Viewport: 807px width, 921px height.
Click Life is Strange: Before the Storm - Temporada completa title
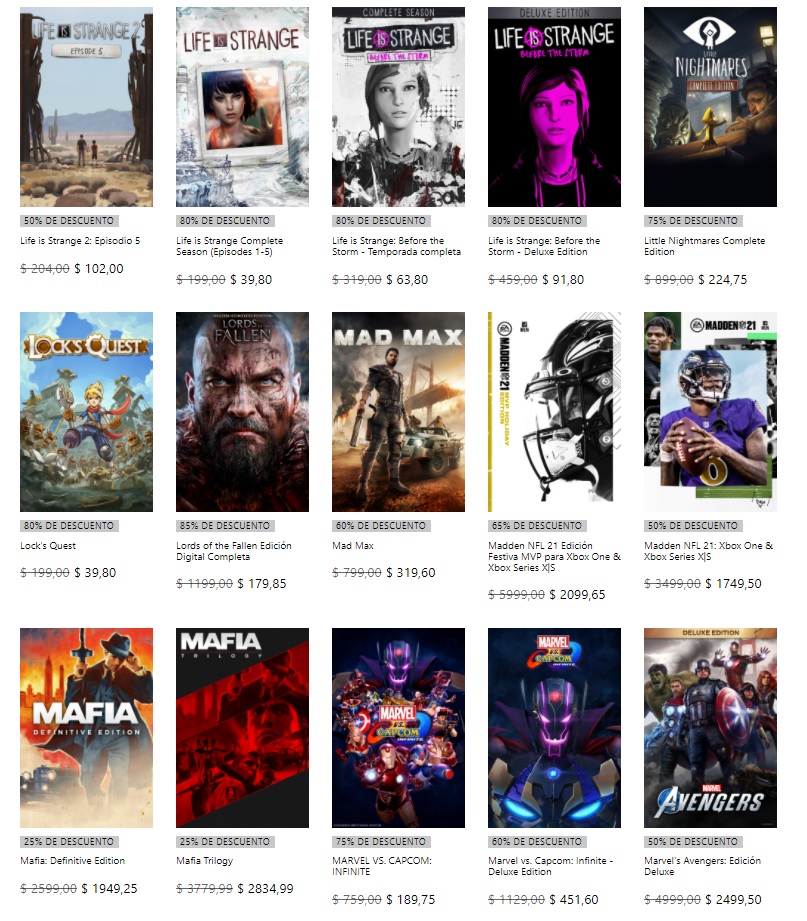[x=396, y=246]
